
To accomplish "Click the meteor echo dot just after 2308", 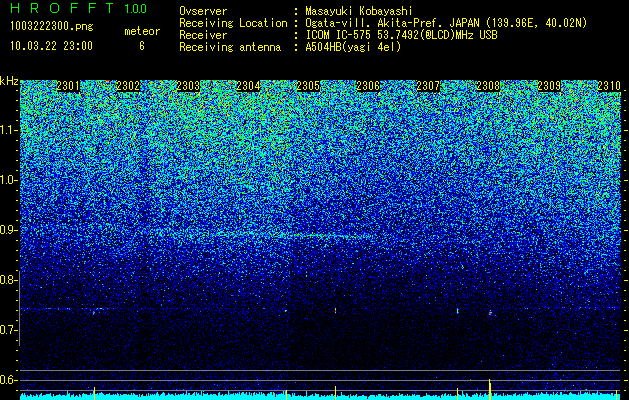I will point(490,312).
